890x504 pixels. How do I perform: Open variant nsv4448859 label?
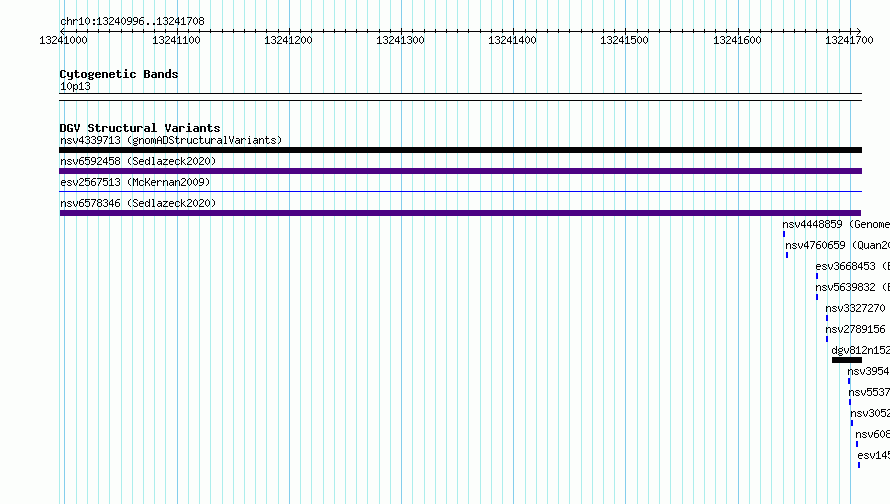[836, 224]
